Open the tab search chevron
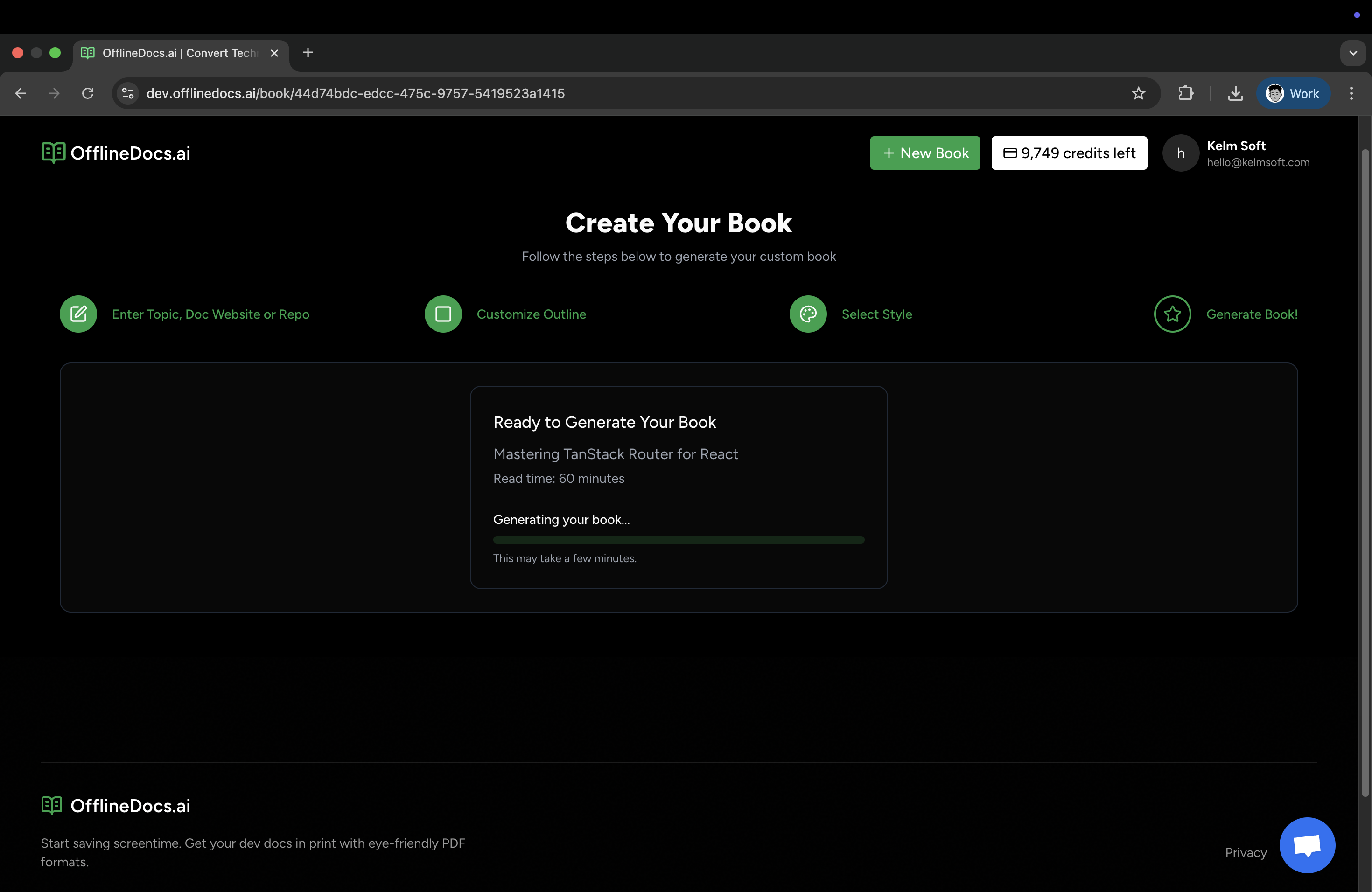The width and height of the screenshot is (1372, 892). [1353, 53]
